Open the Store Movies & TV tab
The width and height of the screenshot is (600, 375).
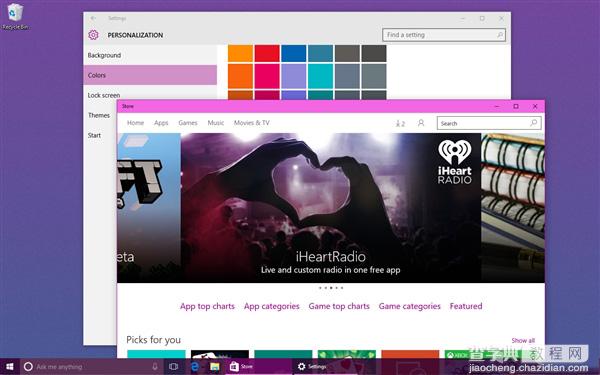click(x=251, y=123)
